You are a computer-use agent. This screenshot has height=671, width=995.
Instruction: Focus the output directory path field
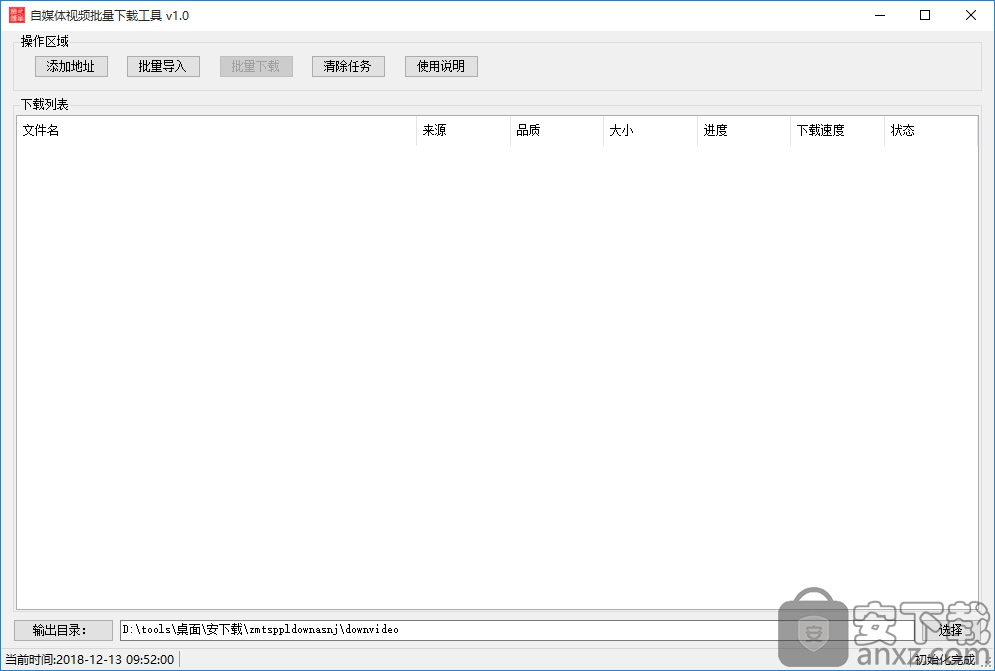point(450,630)
